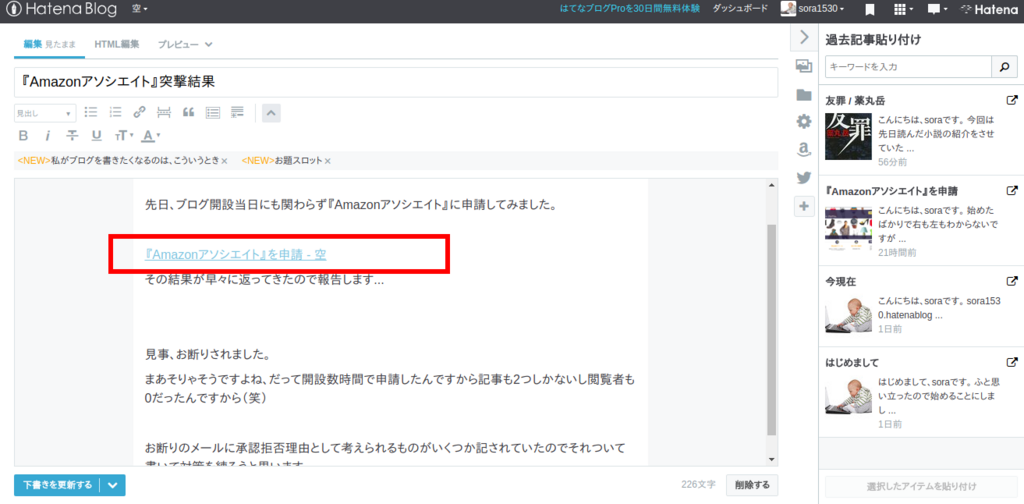Click the Hatena Blog logo

61,9
